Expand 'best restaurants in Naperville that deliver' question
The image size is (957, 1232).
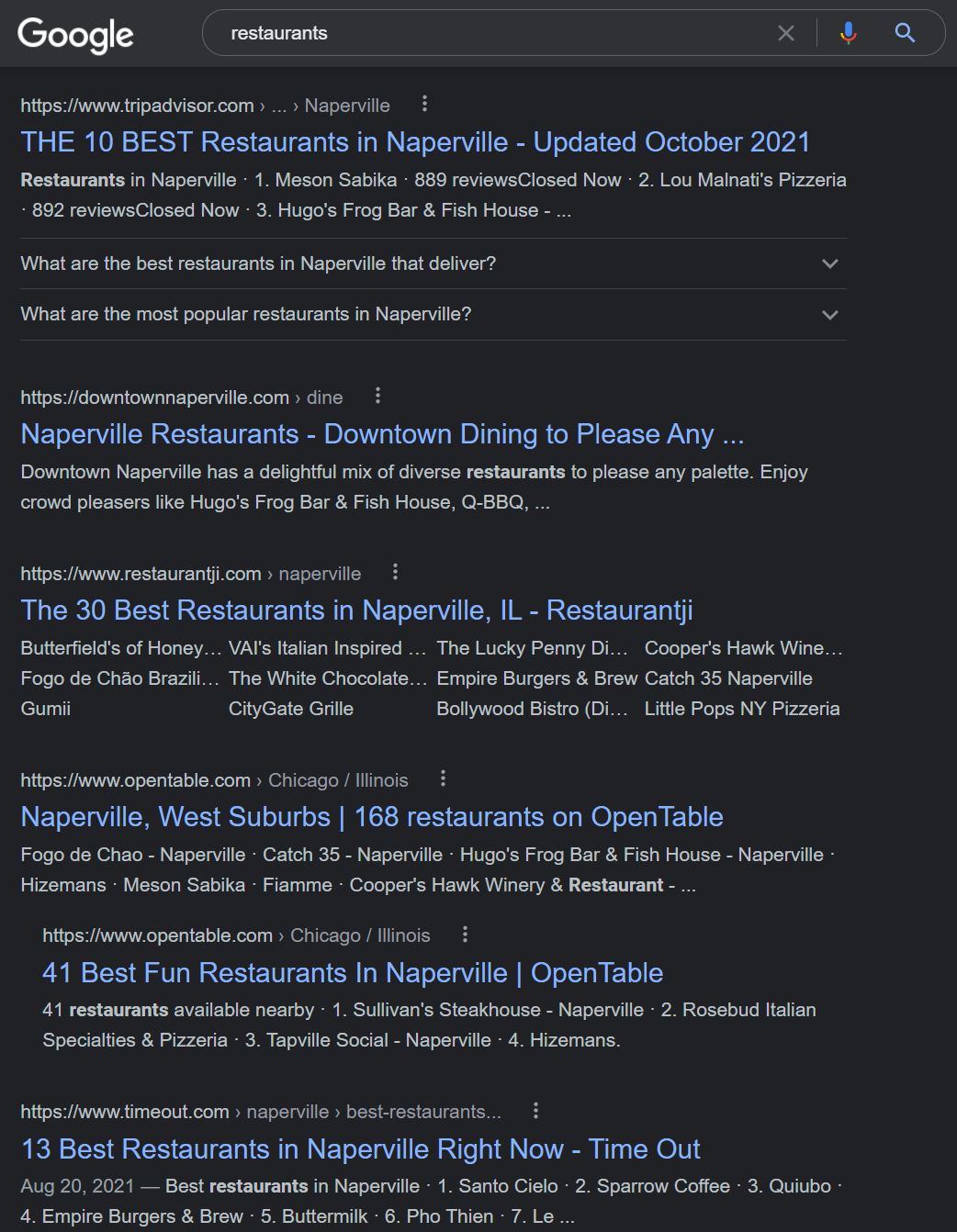433,264
